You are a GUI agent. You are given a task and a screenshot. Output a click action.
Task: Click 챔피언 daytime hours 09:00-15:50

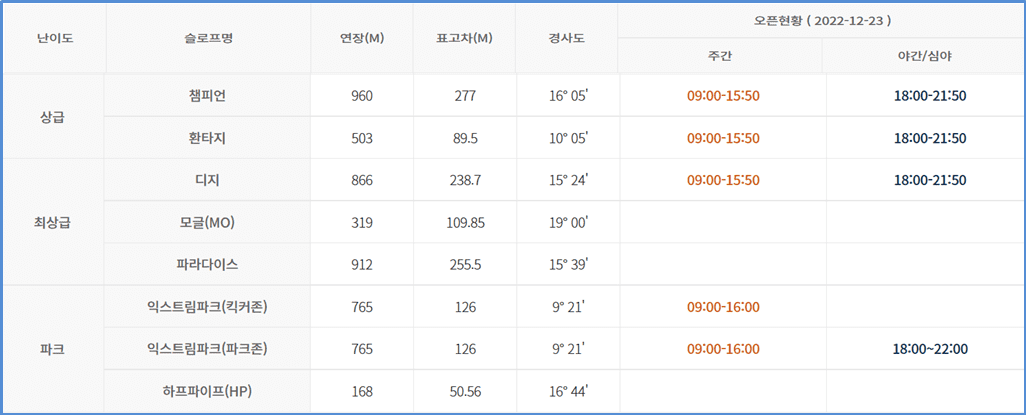[723, 96]
